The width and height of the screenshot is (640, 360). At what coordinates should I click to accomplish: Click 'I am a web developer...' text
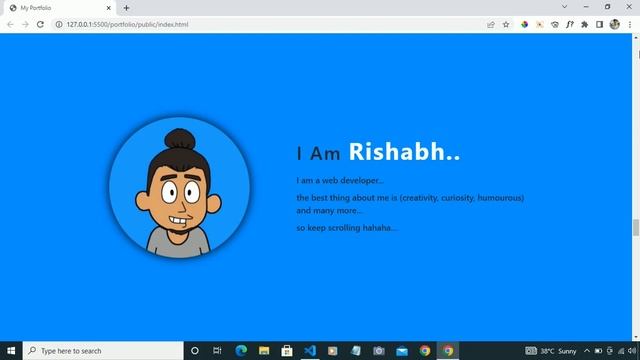340,180
